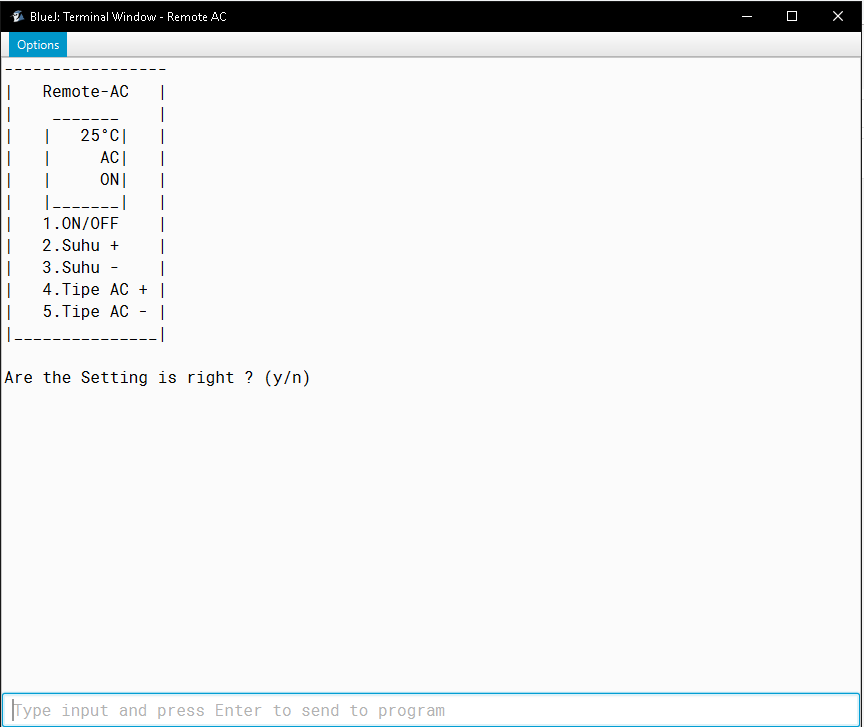
Task: Click the window title "BlueJ: Terminal Window - Remote AC"
Action: [128, 17]
